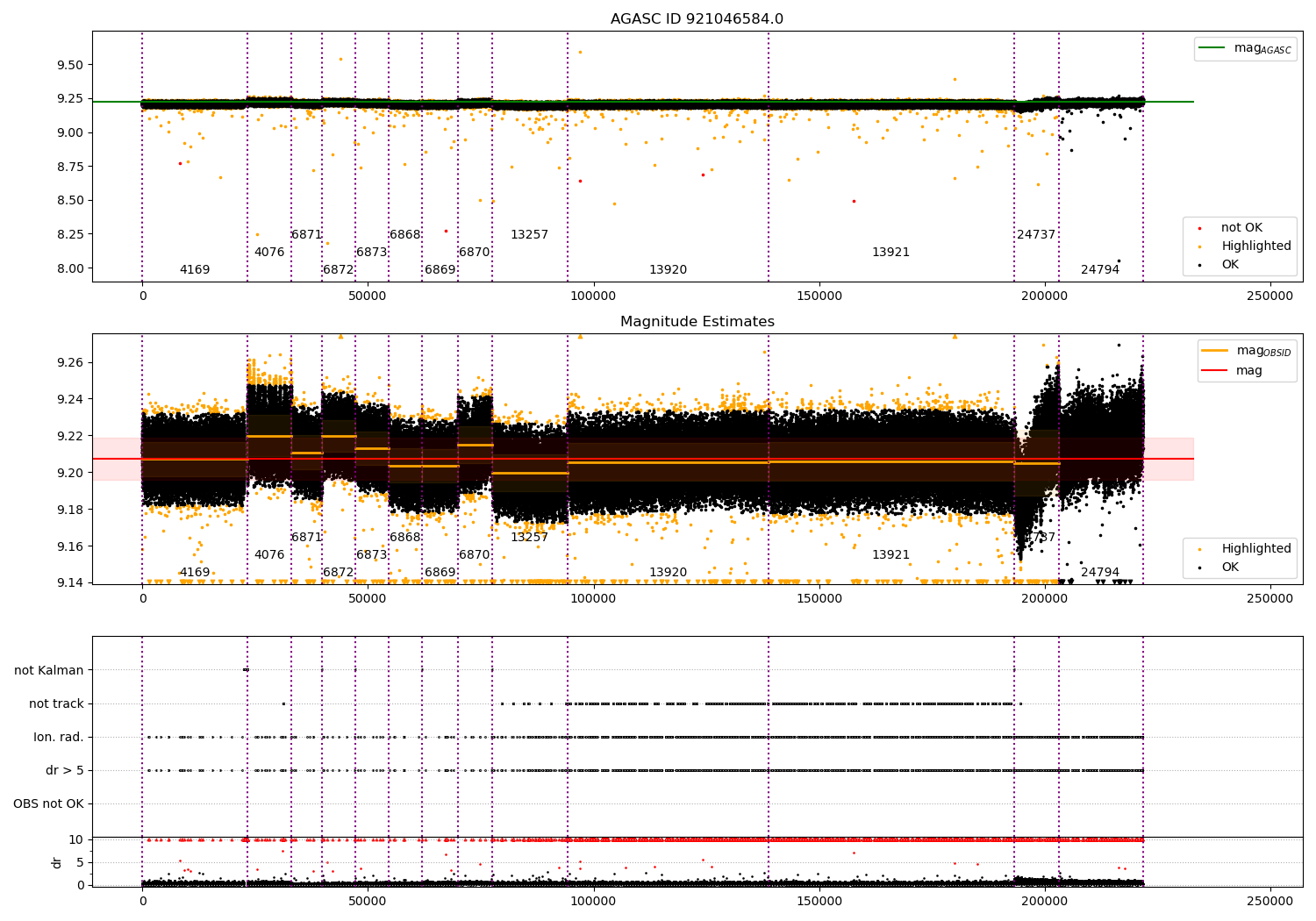The height and width of the screenshot is (921, 1316).
Task: Click obsid label 4169 in top plot
Action: click(x=195, y=270)
